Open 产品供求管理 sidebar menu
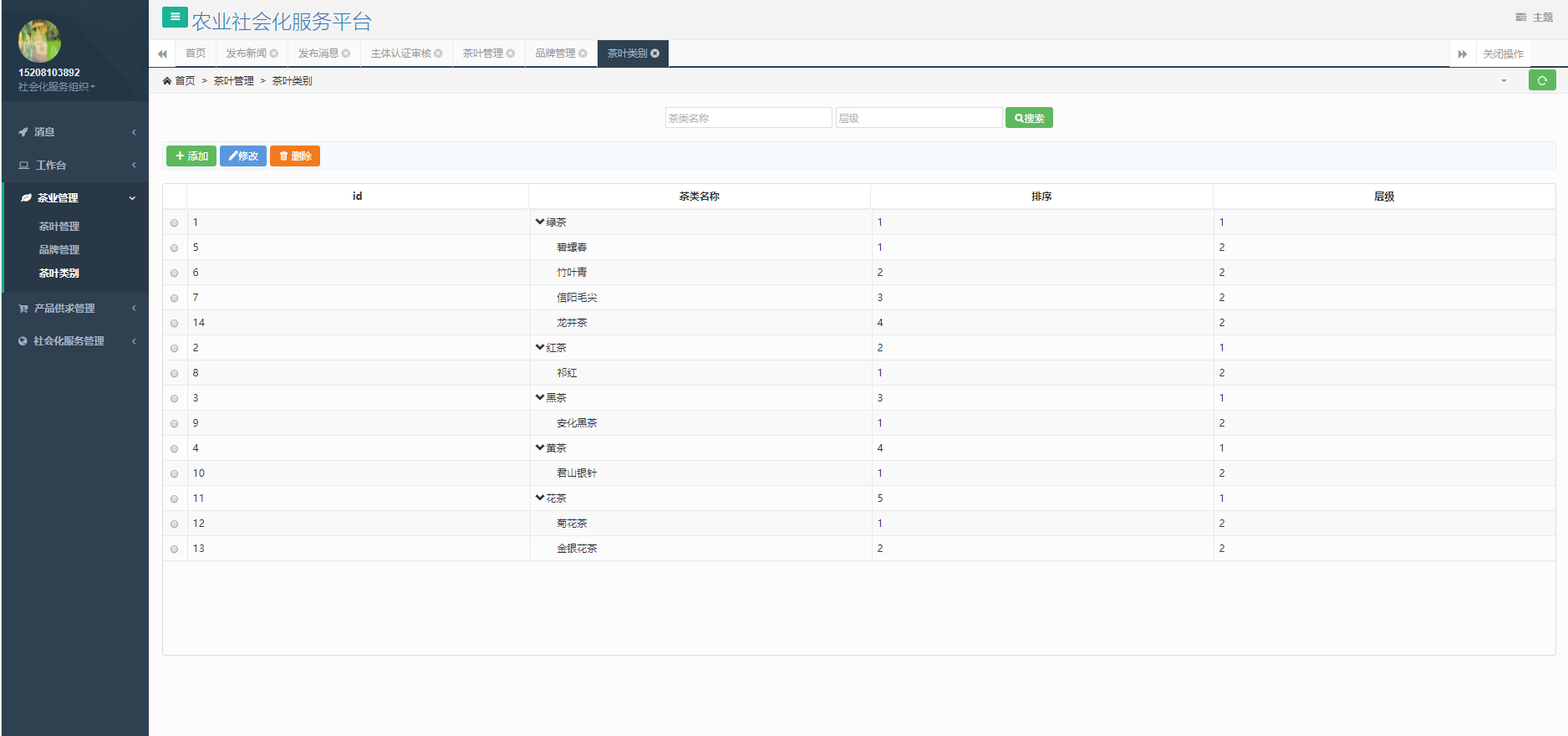 (x=65, y=309)
